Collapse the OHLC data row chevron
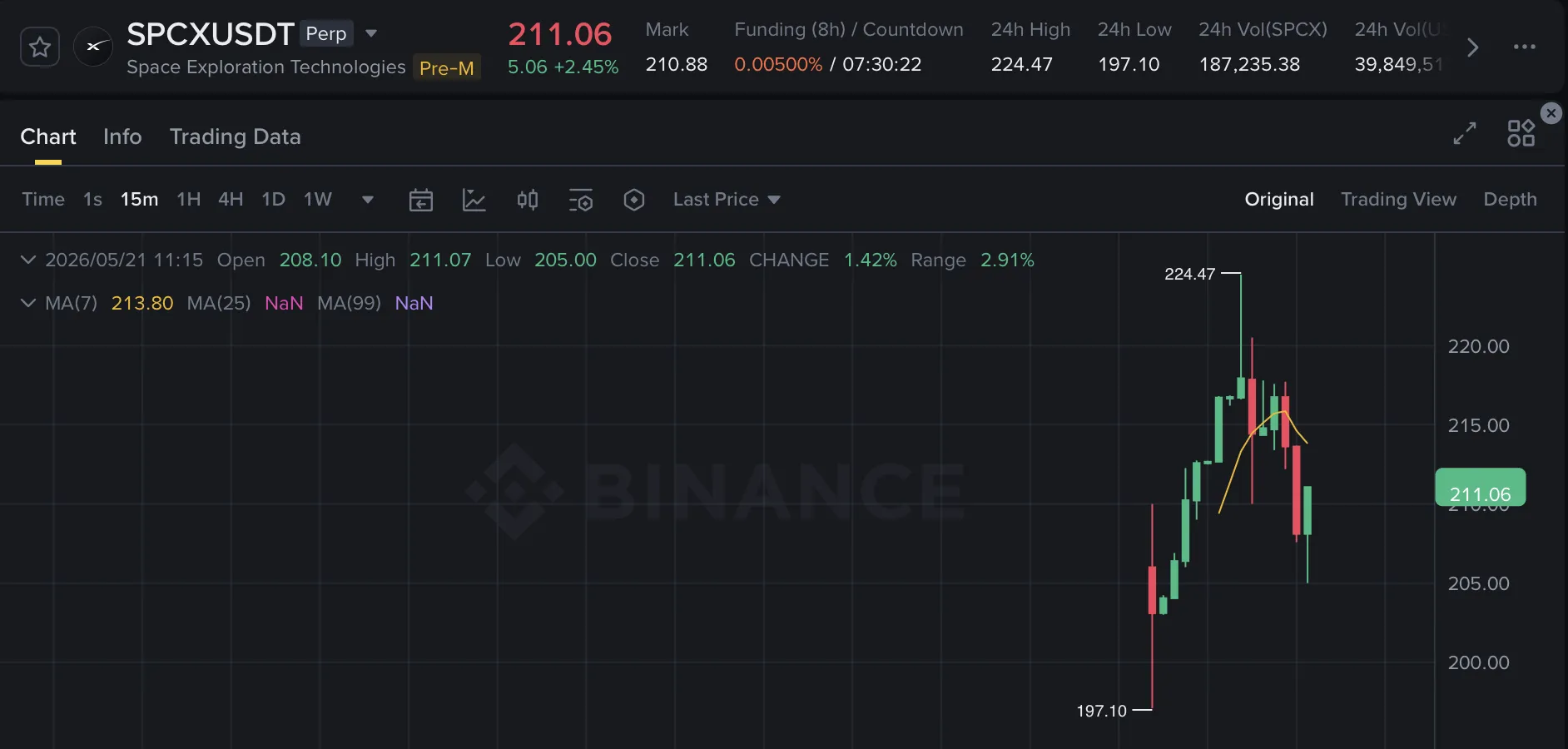 coord(28,260)
